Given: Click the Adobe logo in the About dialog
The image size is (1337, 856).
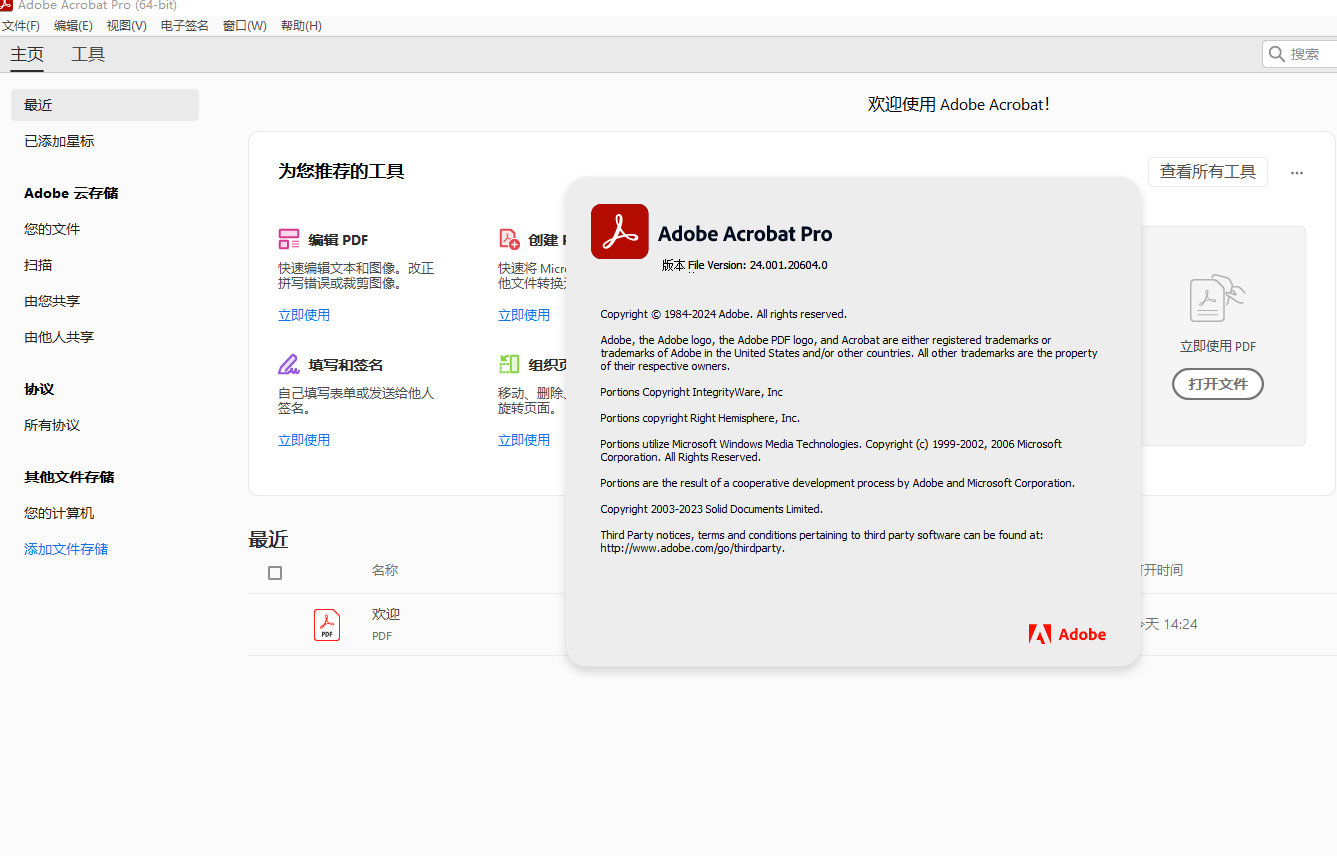Looking at the screenshot, I should [1067, 634].
